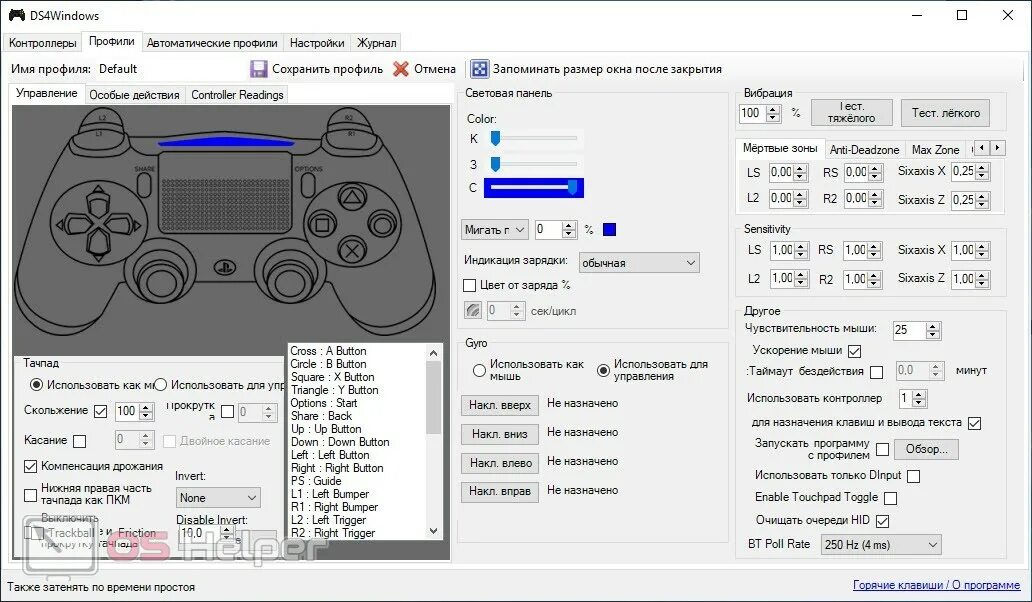Click the D-pad down arrow on controller
This screenshot has width=1032, height=602.
click(98, 247)
